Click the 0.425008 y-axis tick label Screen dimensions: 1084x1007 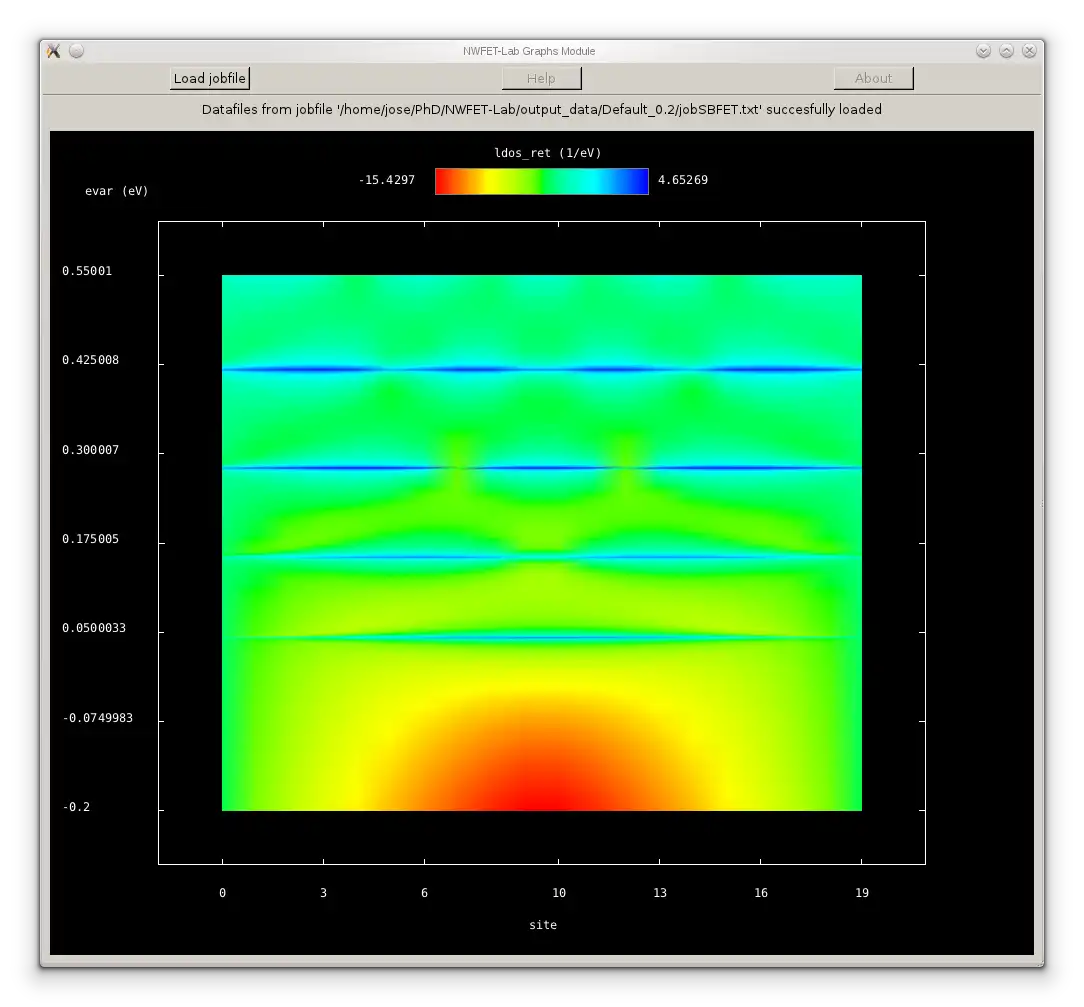click(x=90, y=360)
